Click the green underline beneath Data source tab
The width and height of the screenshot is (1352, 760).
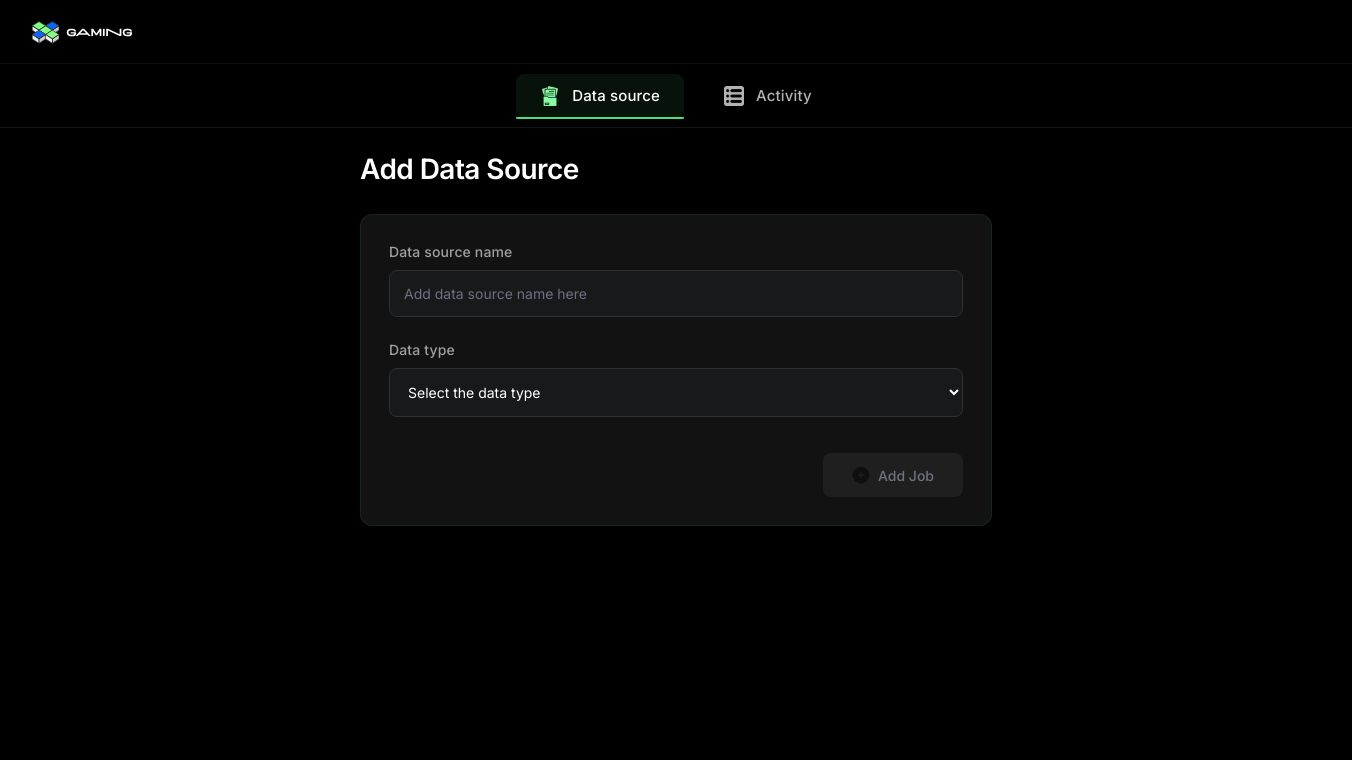[600, 118]
